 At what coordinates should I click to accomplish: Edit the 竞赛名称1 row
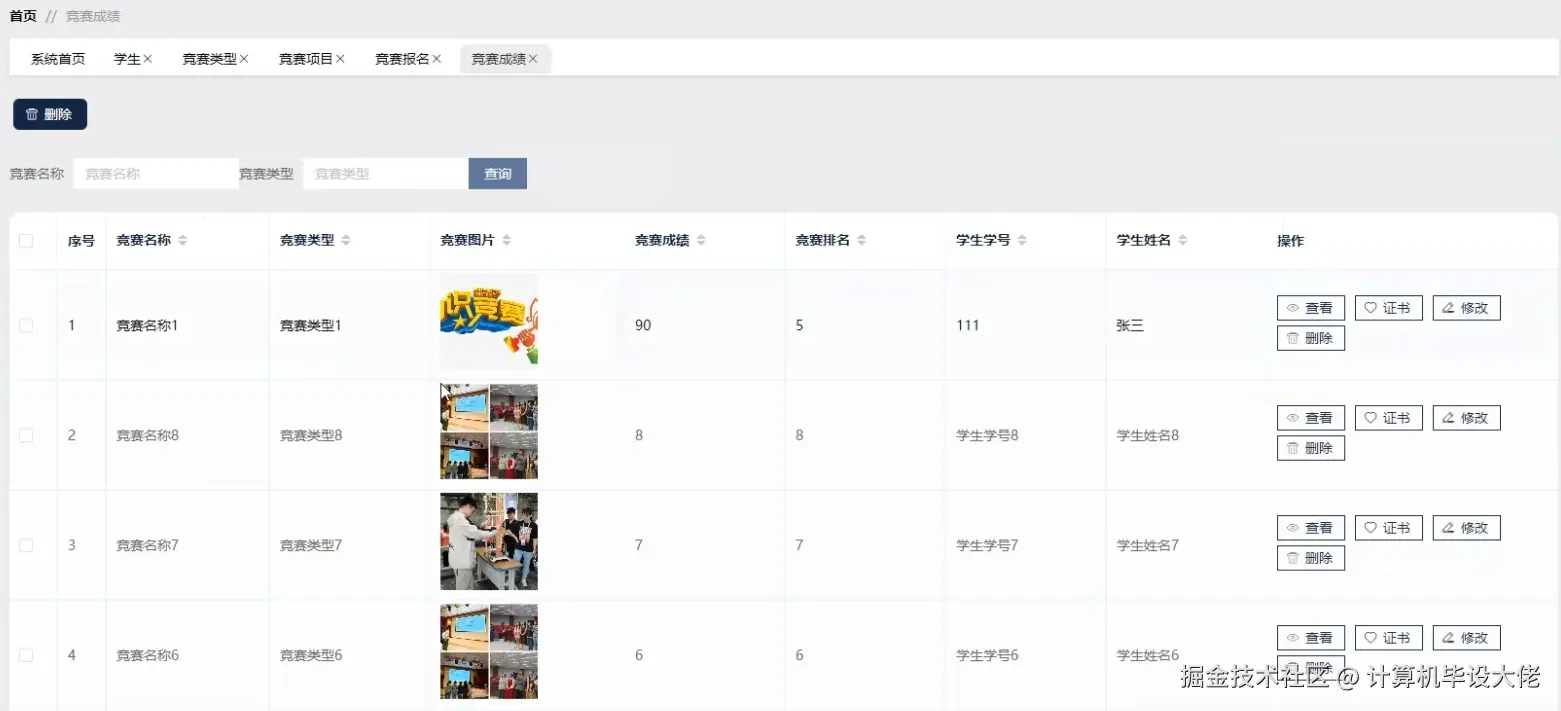click(1467, 308)
